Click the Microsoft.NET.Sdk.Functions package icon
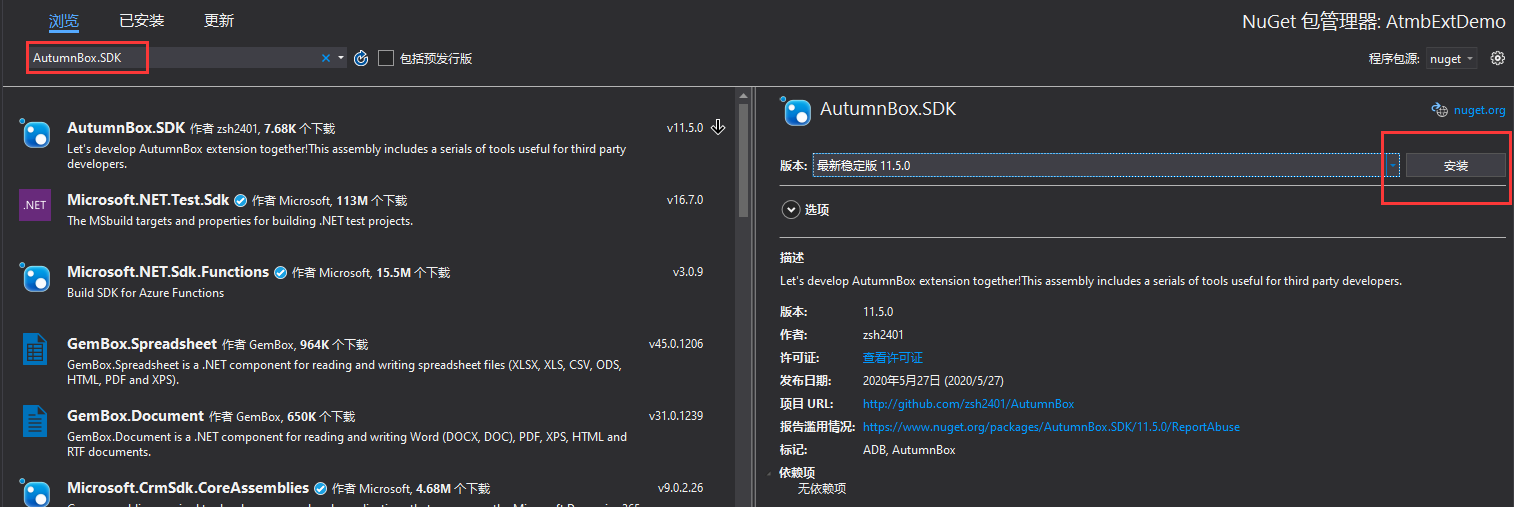The height and width of the screenshot is (507, 1514). 35,277
